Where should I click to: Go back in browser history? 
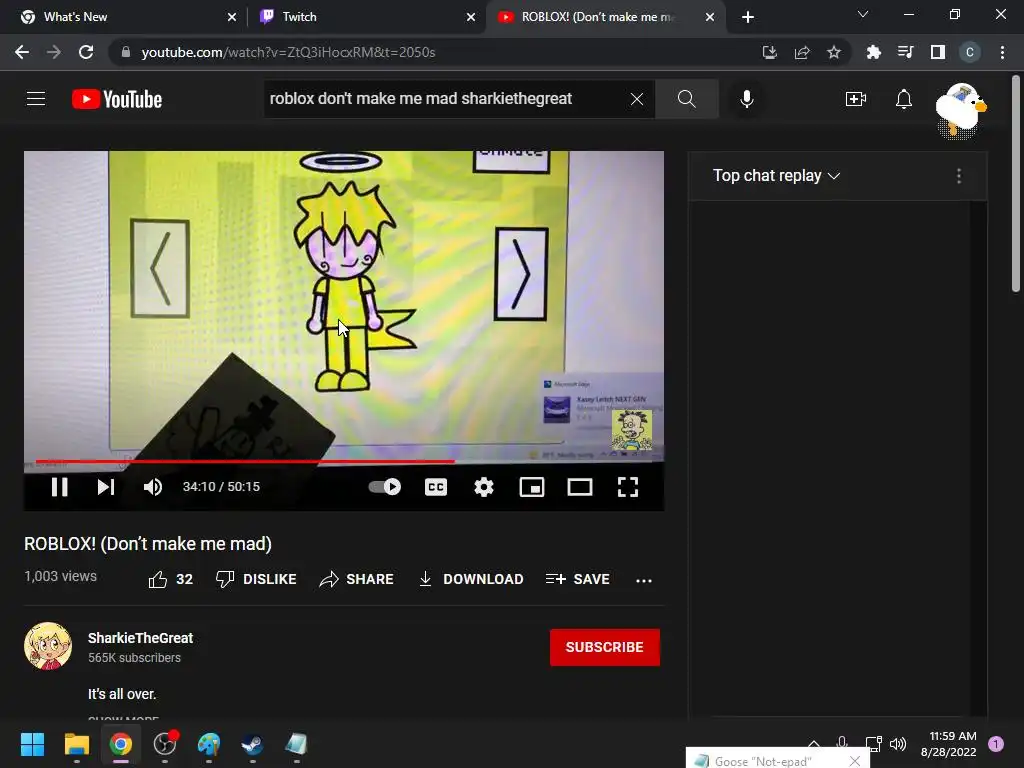pyautogui.click(x=22, y=52)
